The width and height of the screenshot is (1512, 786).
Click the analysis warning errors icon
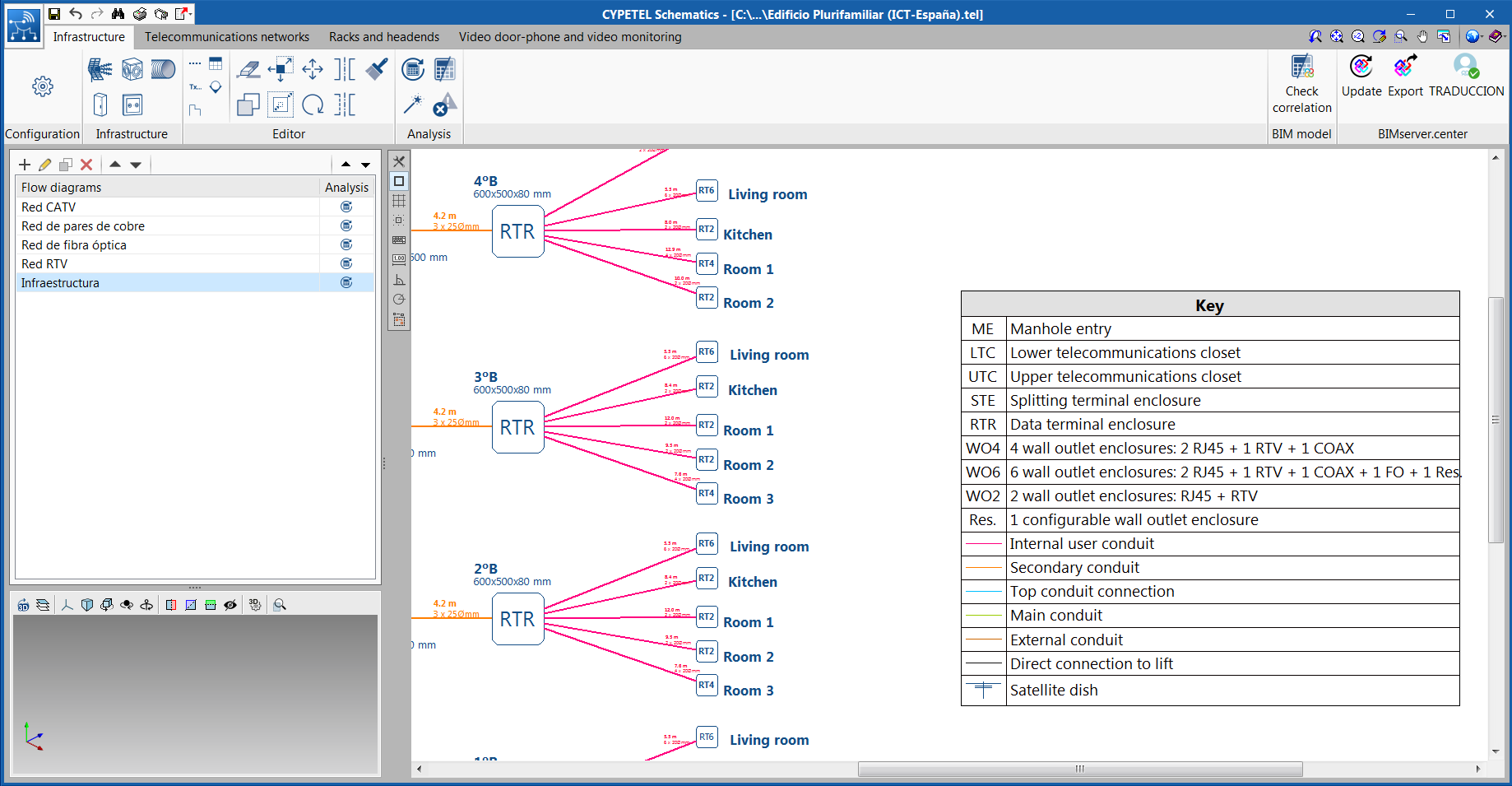444,105
